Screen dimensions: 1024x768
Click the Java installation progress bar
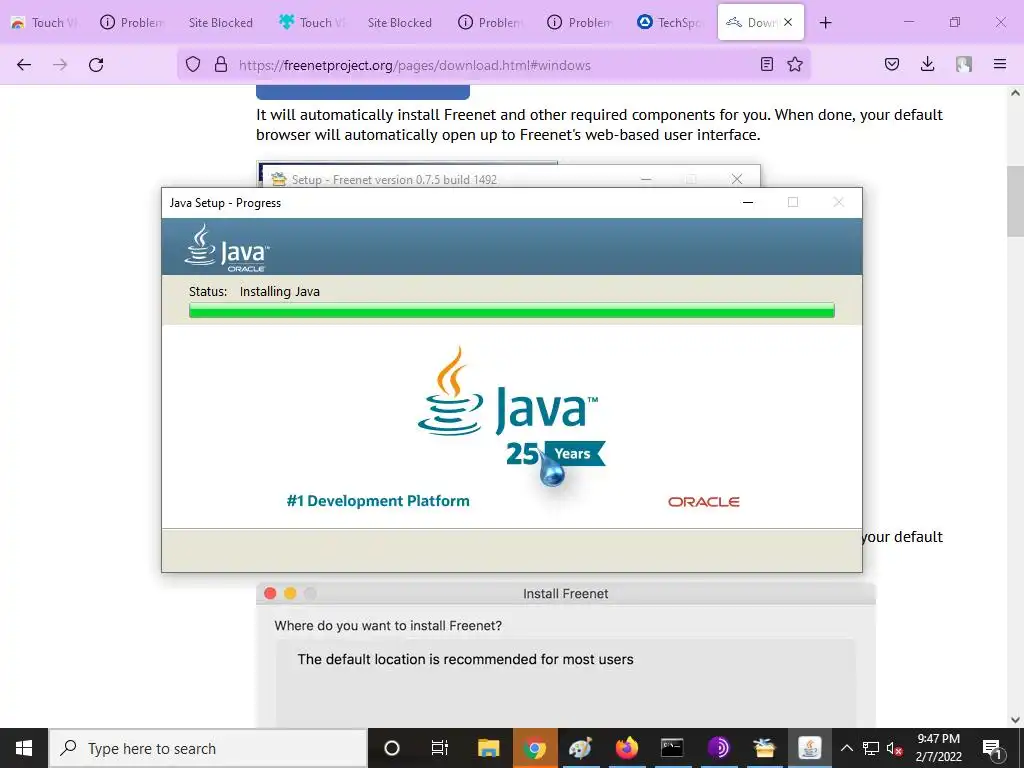click(511, 310)
